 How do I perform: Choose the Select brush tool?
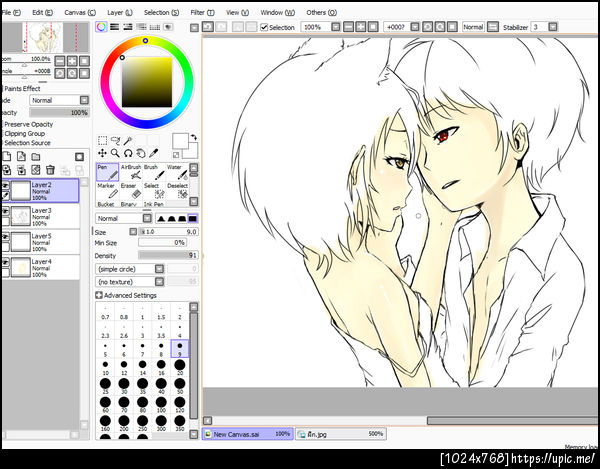[x=154, y=190]
